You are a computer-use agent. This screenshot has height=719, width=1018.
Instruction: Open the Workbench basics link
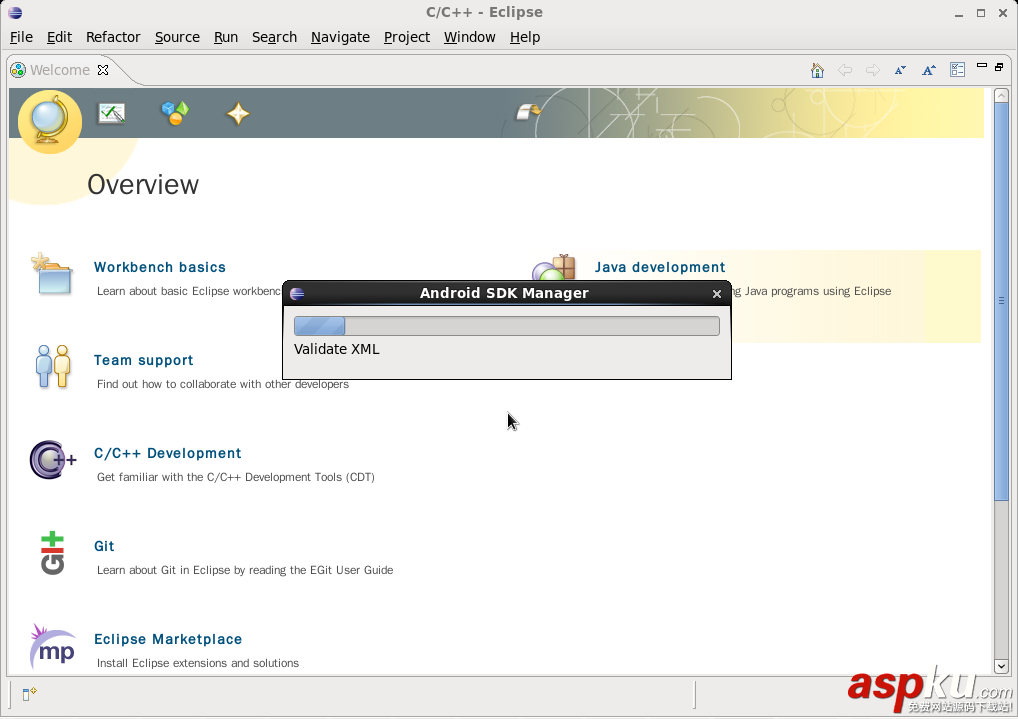[159, 267]
